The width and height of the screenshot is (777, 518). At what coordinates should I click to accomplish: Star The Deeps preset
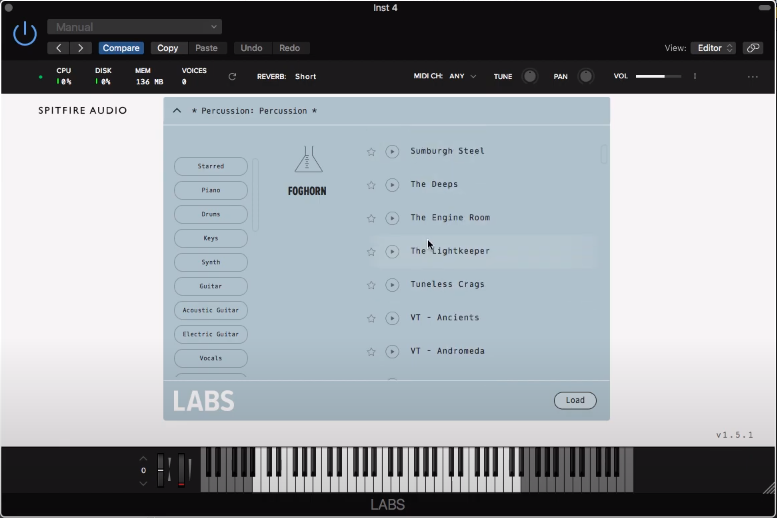click(371, 185)
